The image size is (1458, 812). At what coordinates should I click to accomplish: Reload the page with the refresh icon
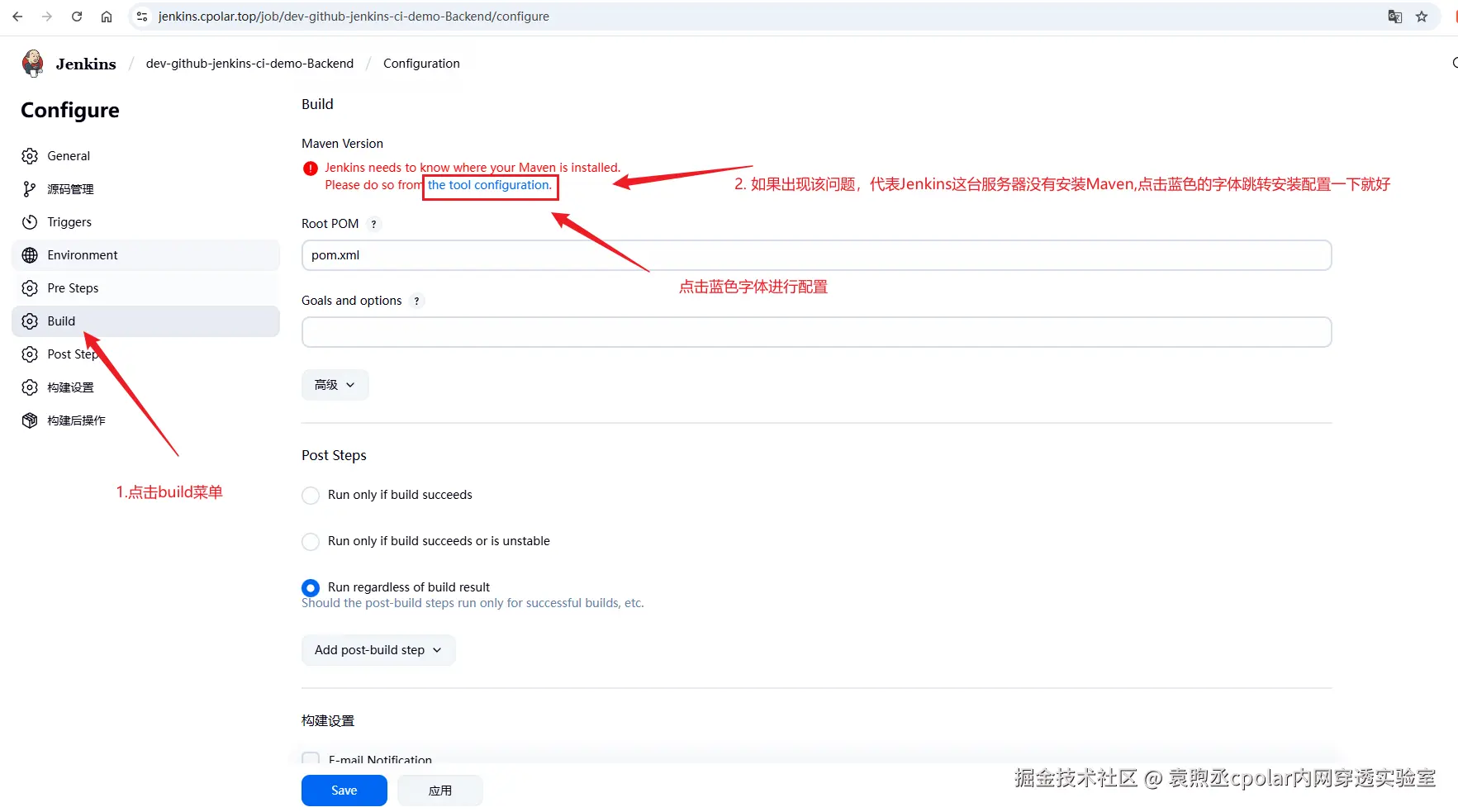click(77, 17)
